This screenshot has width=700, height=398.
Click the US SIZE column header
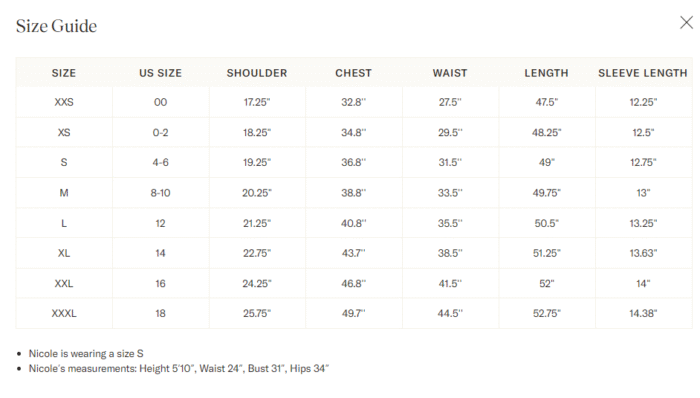pos(160,73)
